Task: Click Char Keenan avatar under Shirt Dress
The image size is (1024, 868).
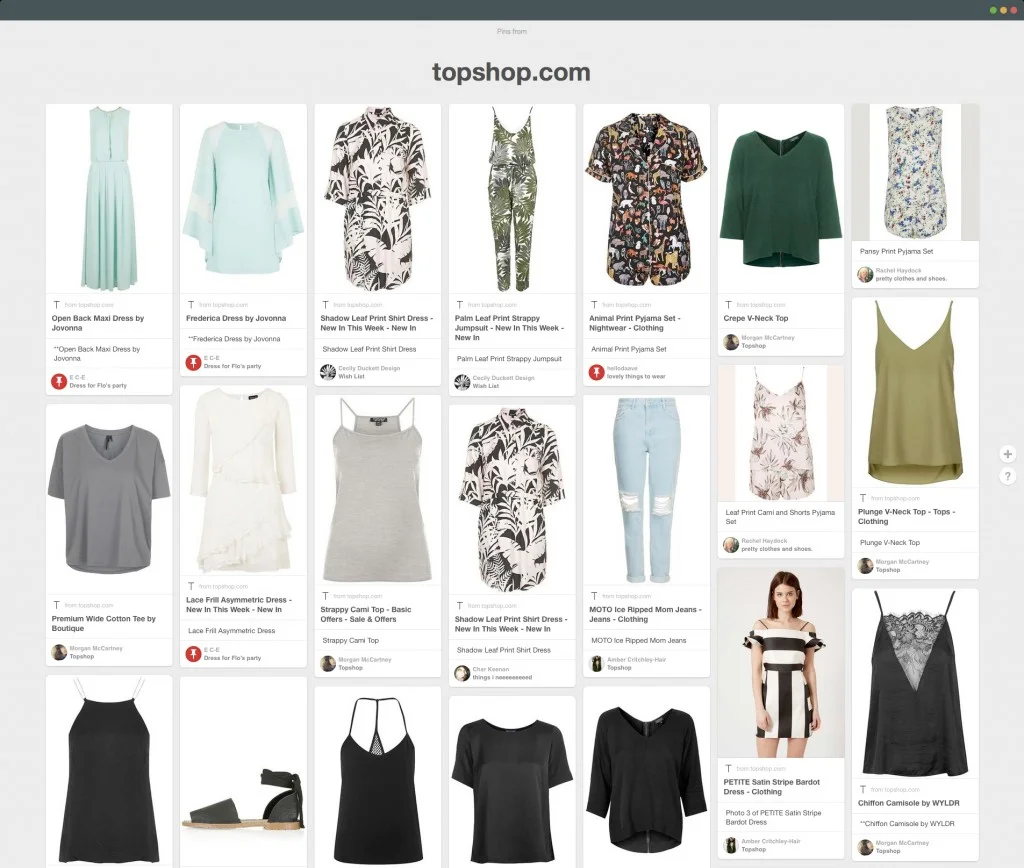Action: click(x=462, y=673)
